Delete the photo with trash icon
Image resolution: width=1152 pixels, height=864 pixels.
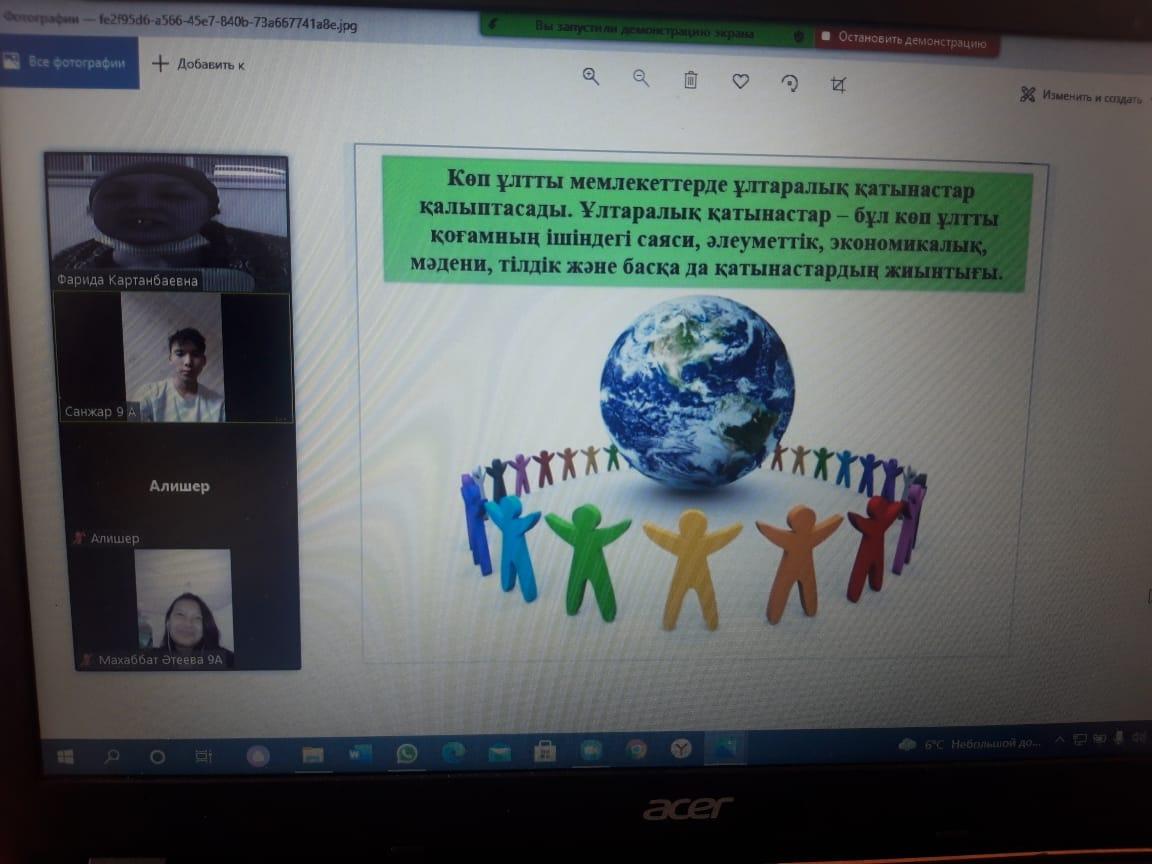point(690,80)
